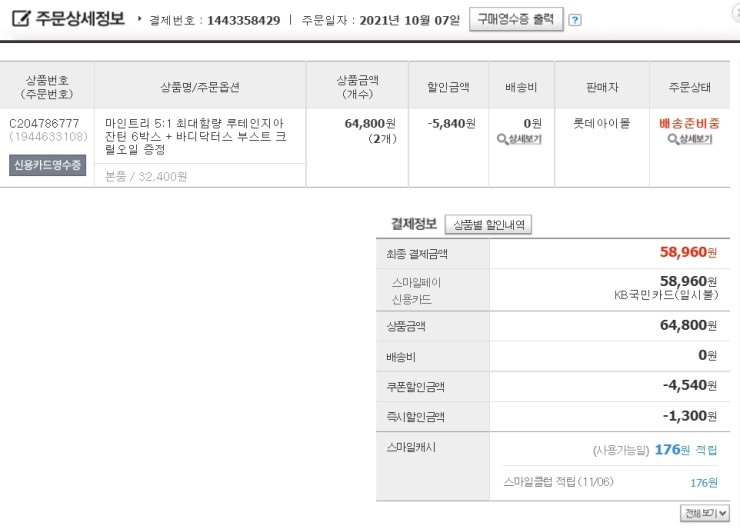Image resolution: width=740 pixels, height=529 pixels.
Task: Click product price 64,800원 in table row
Action: (370, 124)
